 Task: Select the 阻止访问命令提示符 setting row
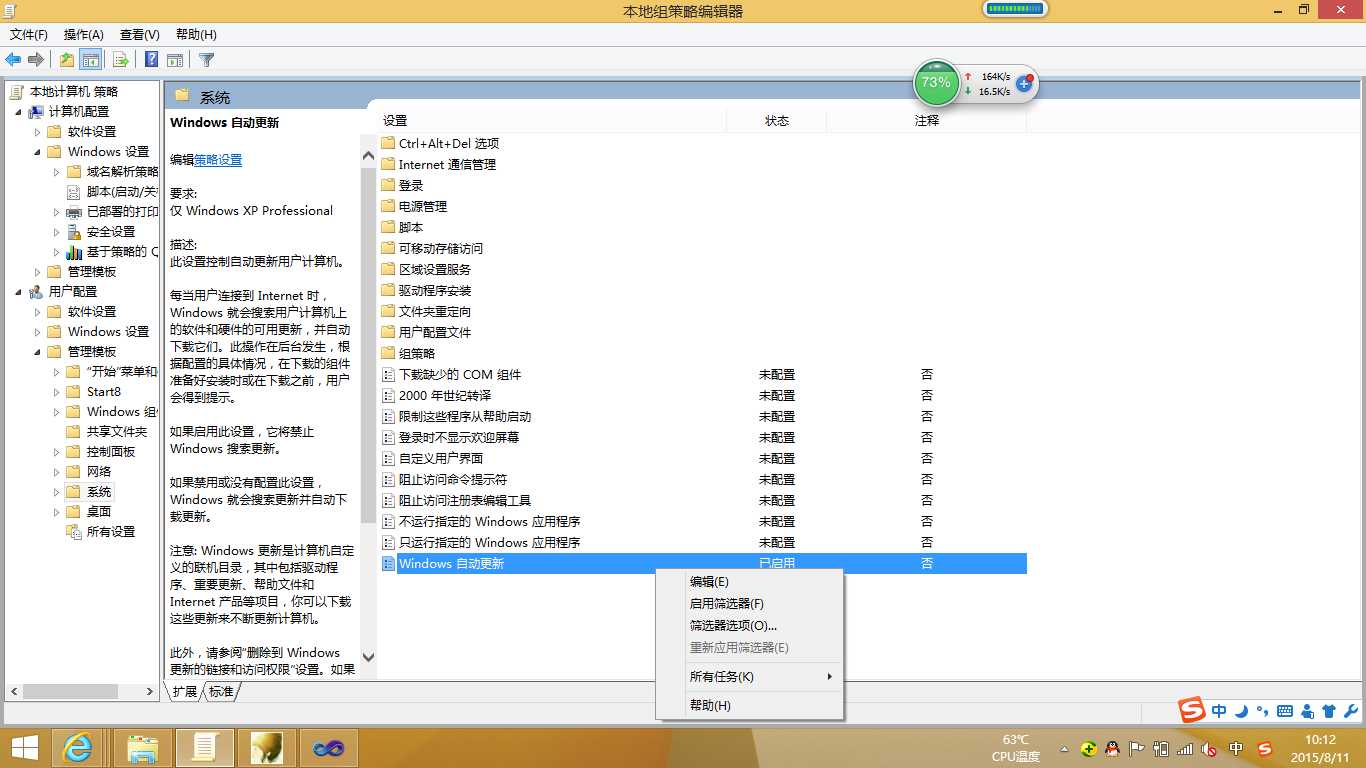pos(704,480)
